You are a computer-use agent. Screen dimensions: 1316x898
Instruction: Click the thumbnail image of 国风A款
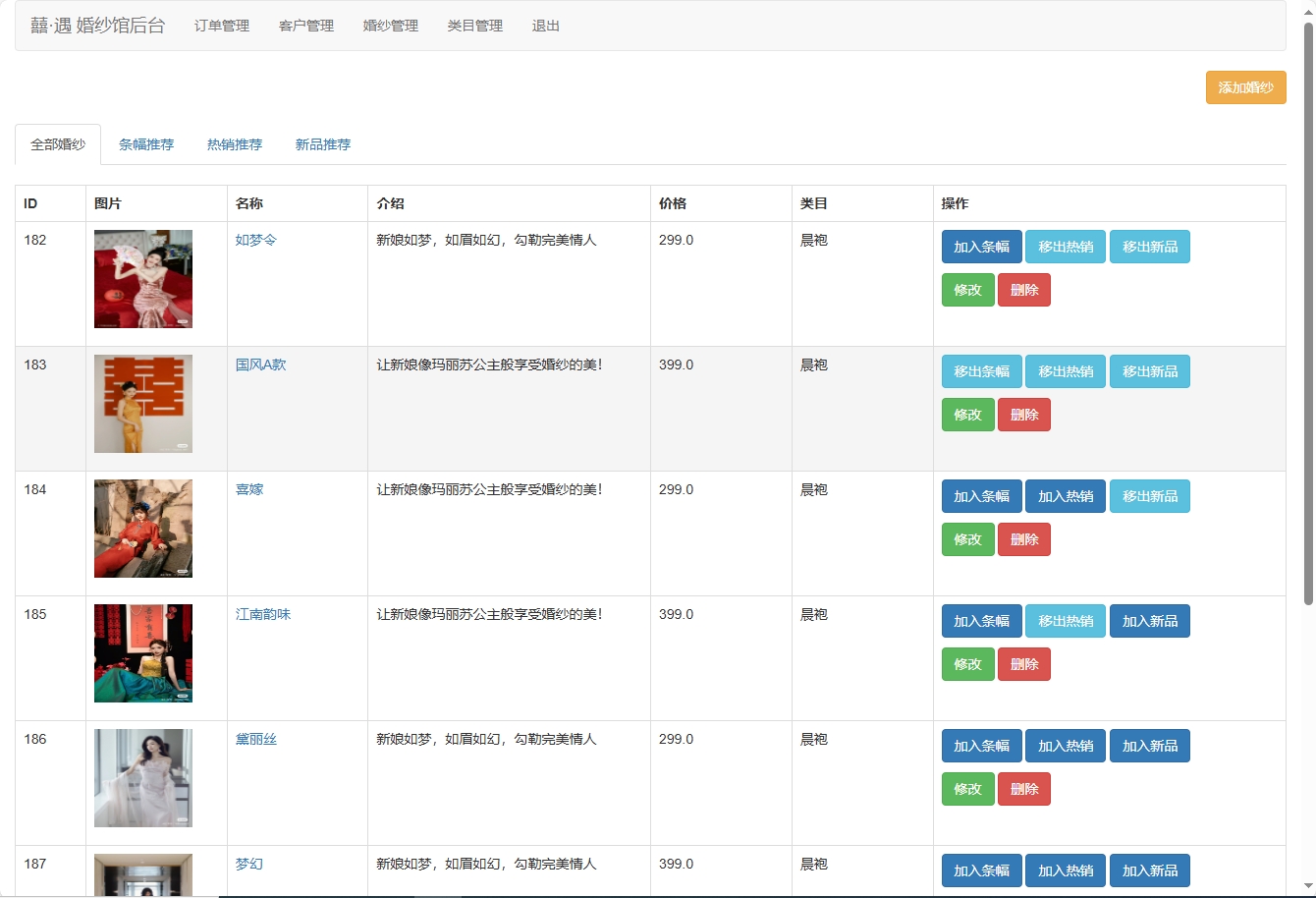coord(143,404)
